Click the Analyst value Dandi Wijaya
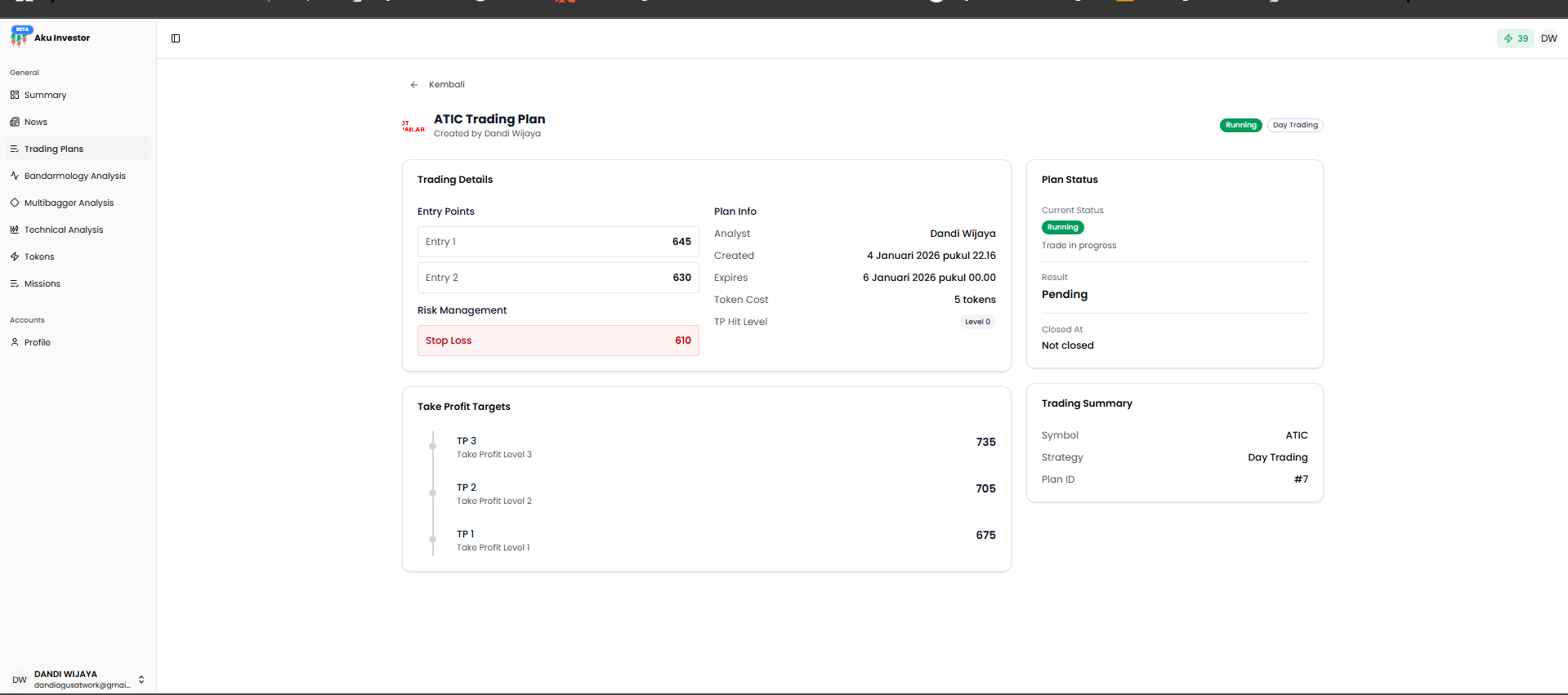Viewport: 1568px width, 695px height. 963,234
